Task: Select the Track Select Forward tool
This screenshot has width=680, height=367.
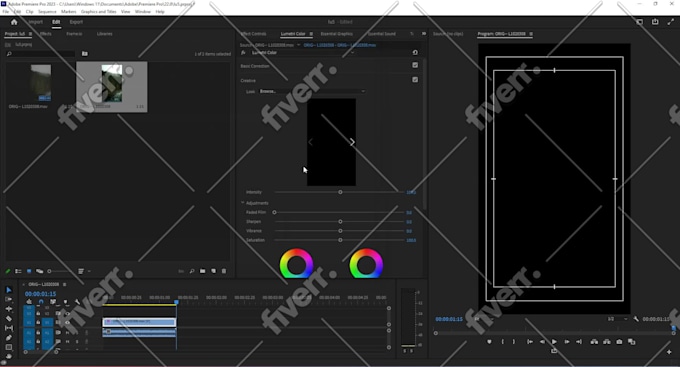Action: point(9,299)
